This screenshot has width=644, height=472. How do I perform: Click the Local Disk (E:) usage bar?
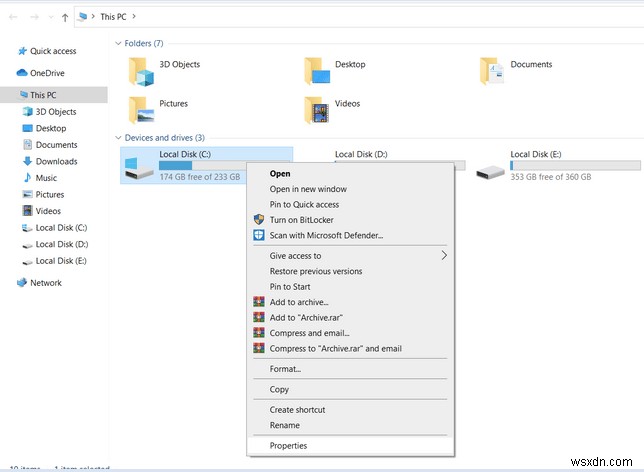click(575, 165)
